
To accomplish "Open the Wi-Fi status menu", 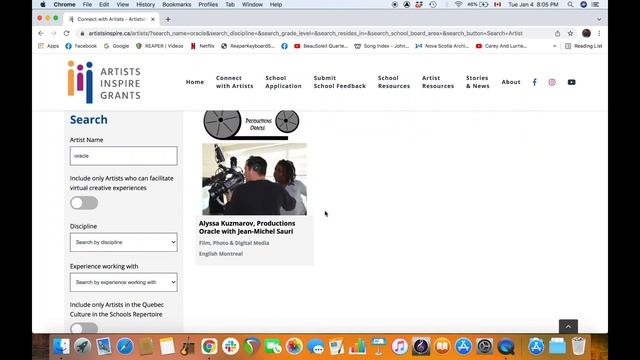I will pos(458,4).
